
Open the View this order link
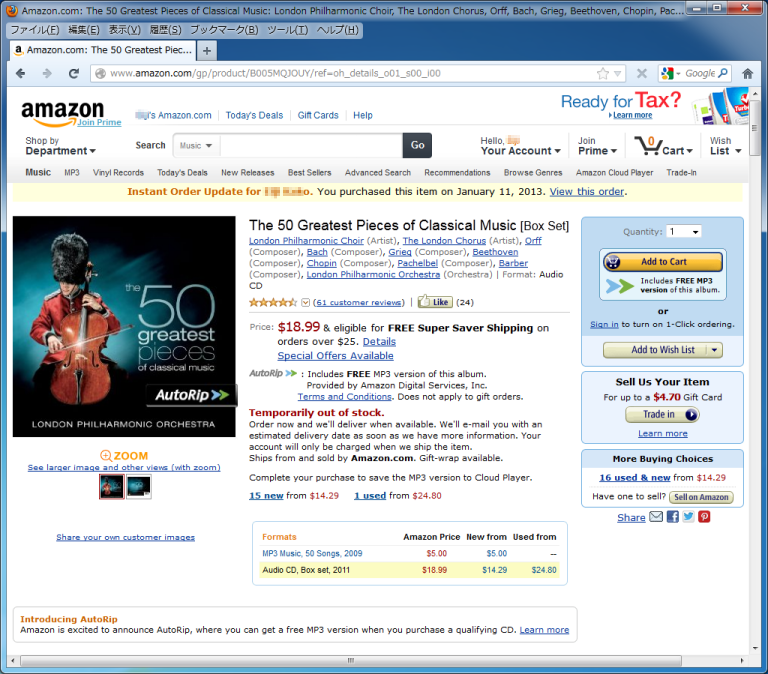click(586, 192)
